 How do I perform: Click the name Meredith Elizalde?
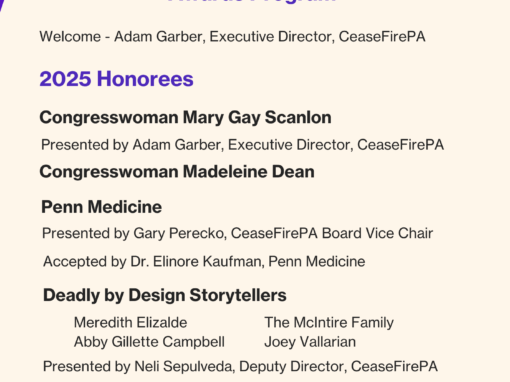point(130,322)
